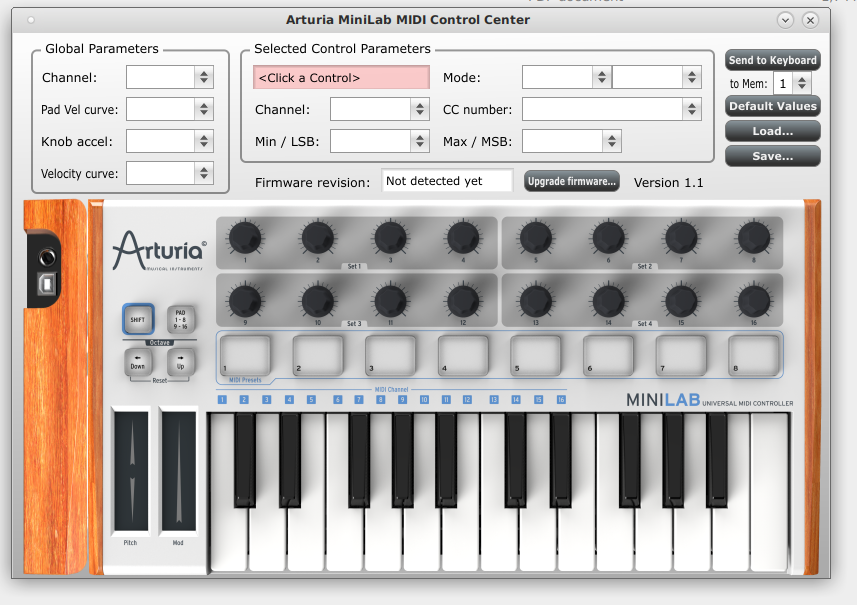Click Upgrade firmware... button
Screen dimensions: 857x605
pos(572,181)
